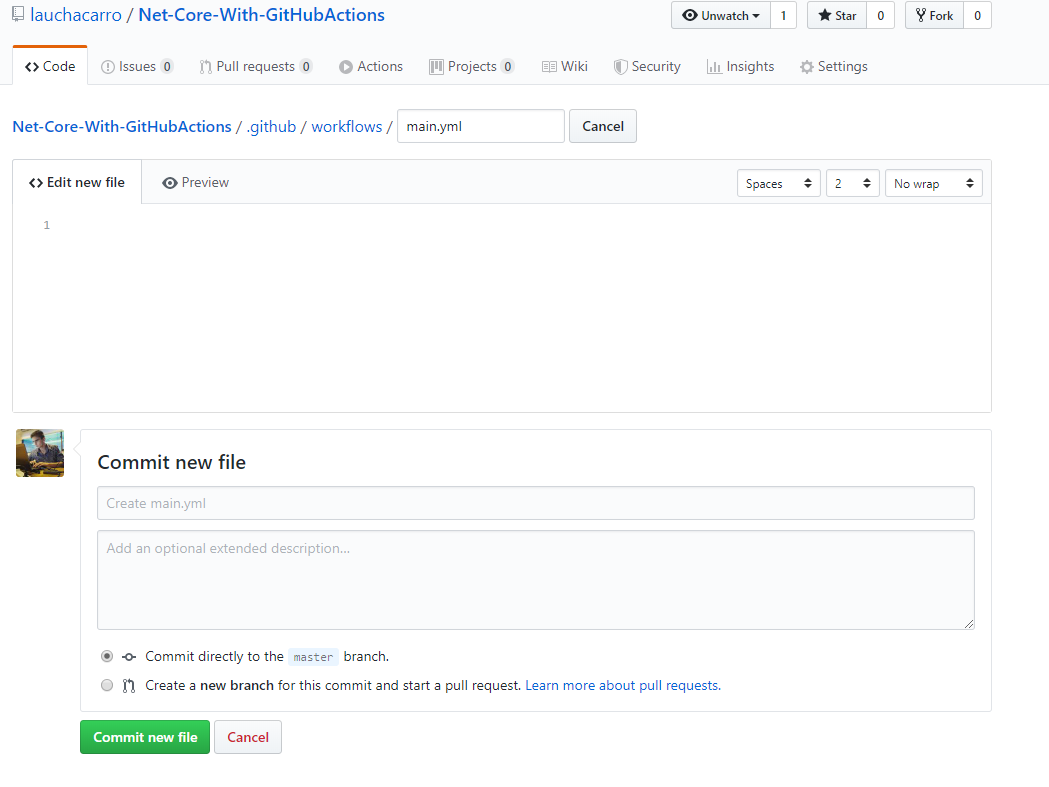Click the Actions play icon
Image resolution: width=1049 pixels, height=787 pixels.
point(345,67)
